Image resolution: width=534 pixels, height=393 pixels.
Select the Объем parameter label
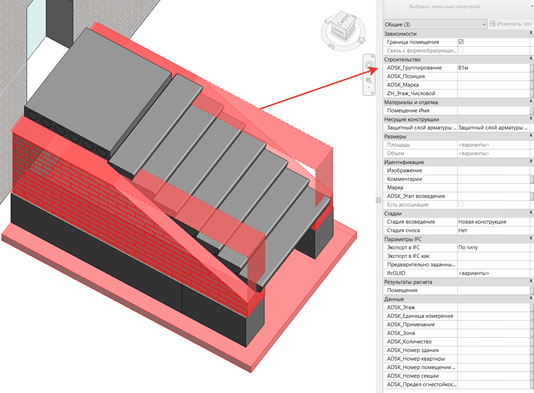pyautogui.click(x=395, y=153)
